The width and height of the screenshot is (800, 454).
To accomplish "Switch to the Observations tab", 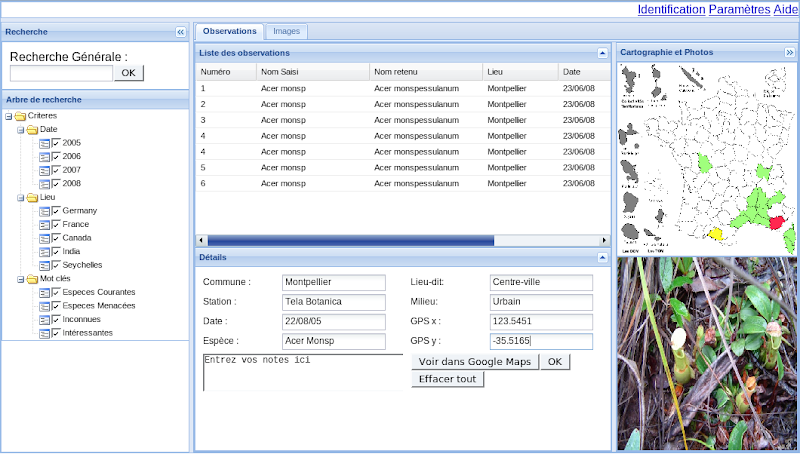I will click(x=230, y=31).
